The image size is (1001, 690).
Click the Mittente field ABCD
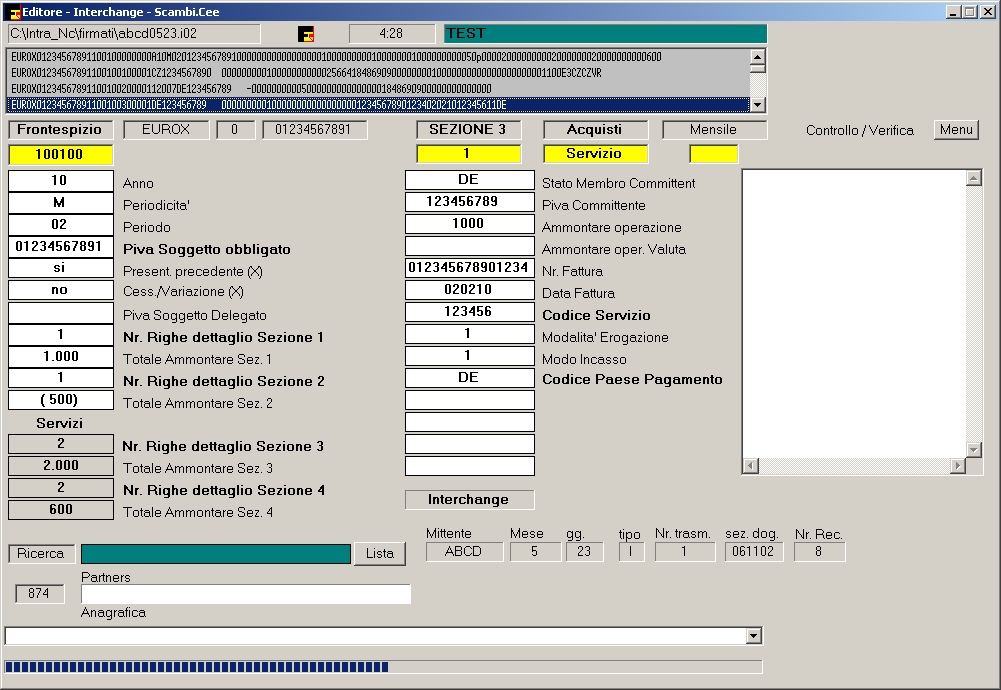coord(464,551)
